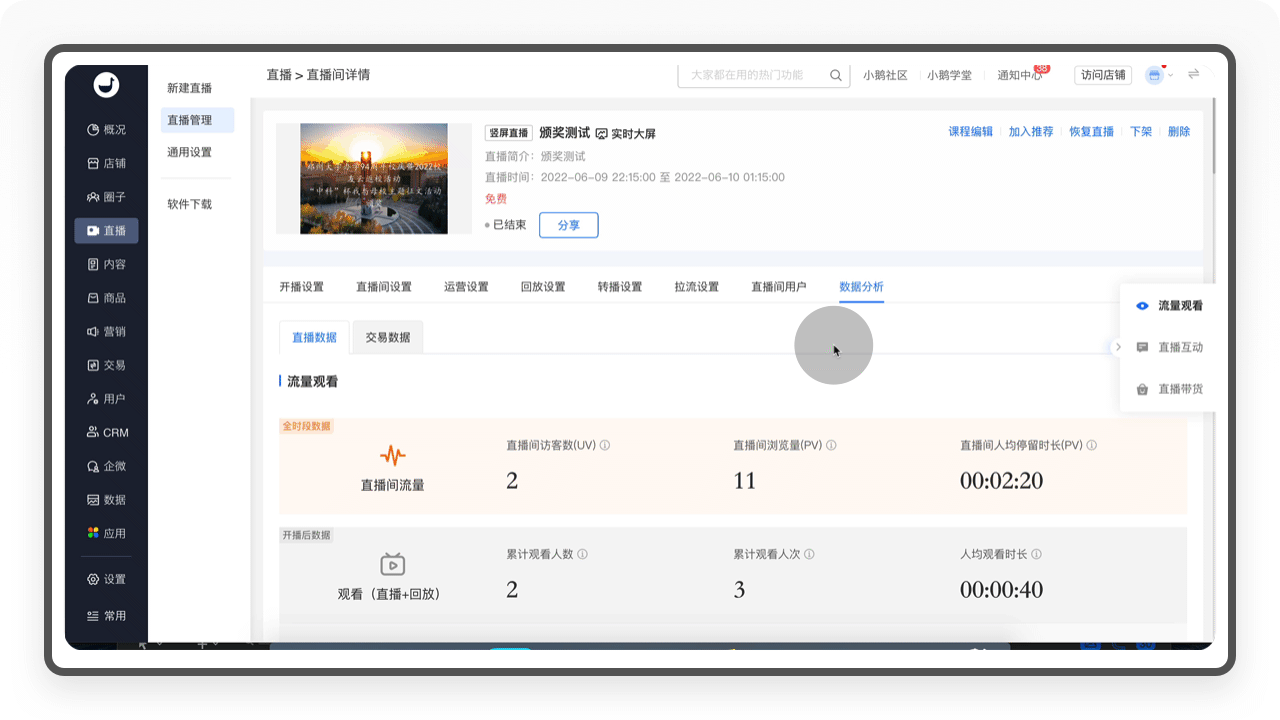Open 应用 apps in sidebar
This screenshot has width=1280, height=720.
pos(106,533)
